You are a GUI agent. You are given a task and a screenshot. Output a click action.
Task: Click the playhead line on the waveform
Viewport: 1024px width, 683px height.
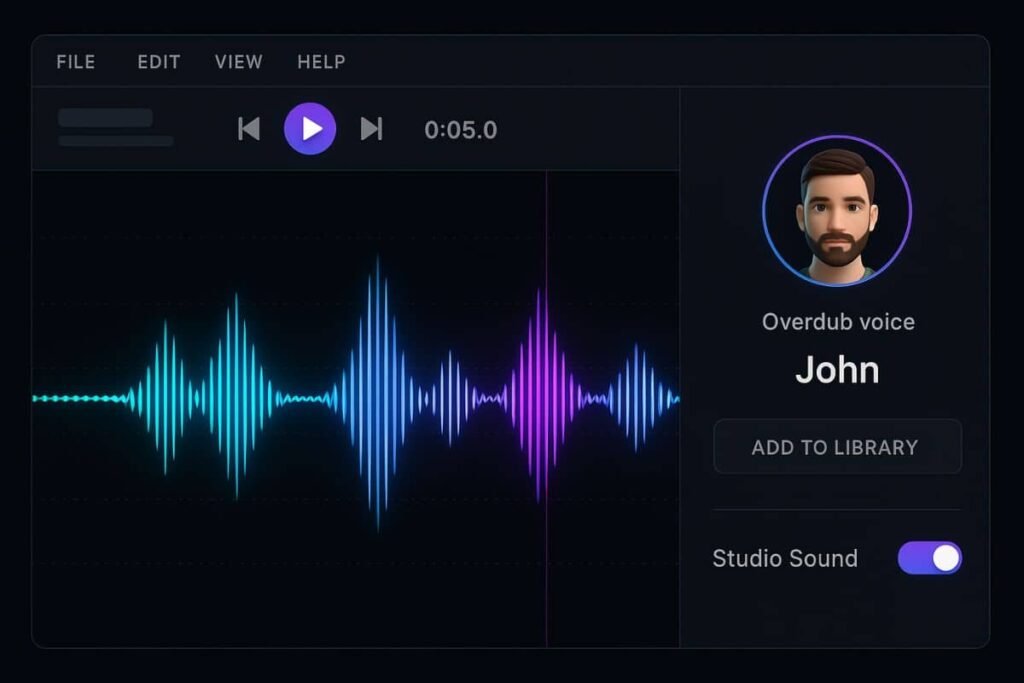tap(547, 400)
